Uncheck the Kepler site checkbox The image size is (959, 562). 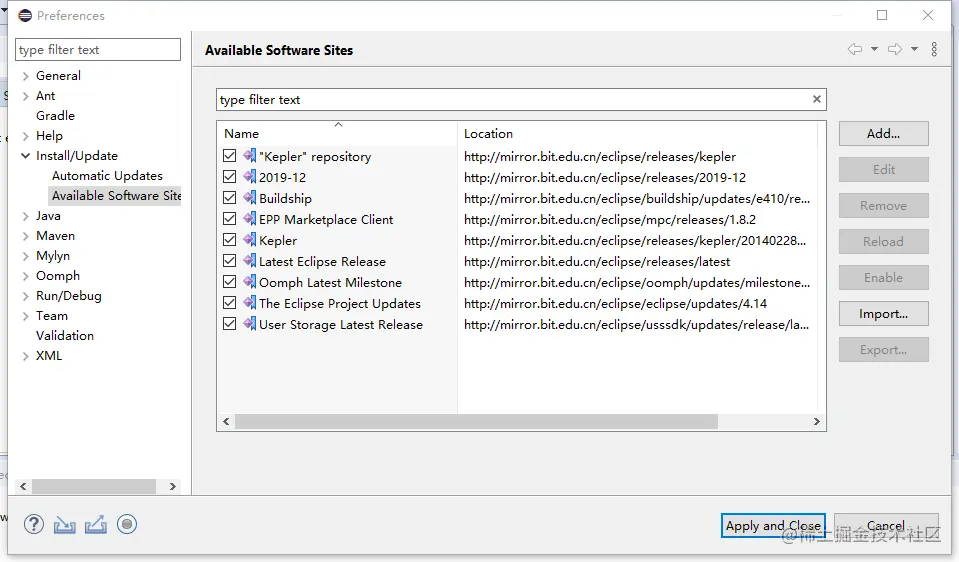point(229,239)
